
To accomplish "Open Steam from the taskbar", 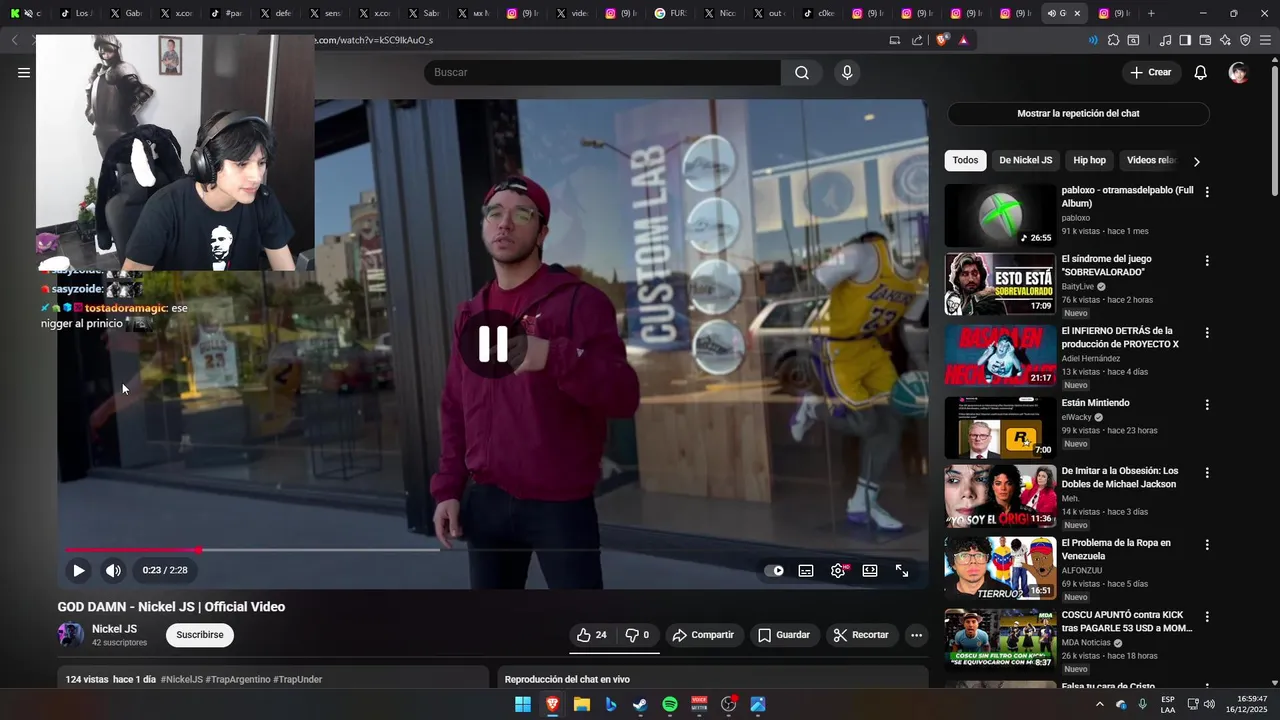I will (640, 704).
